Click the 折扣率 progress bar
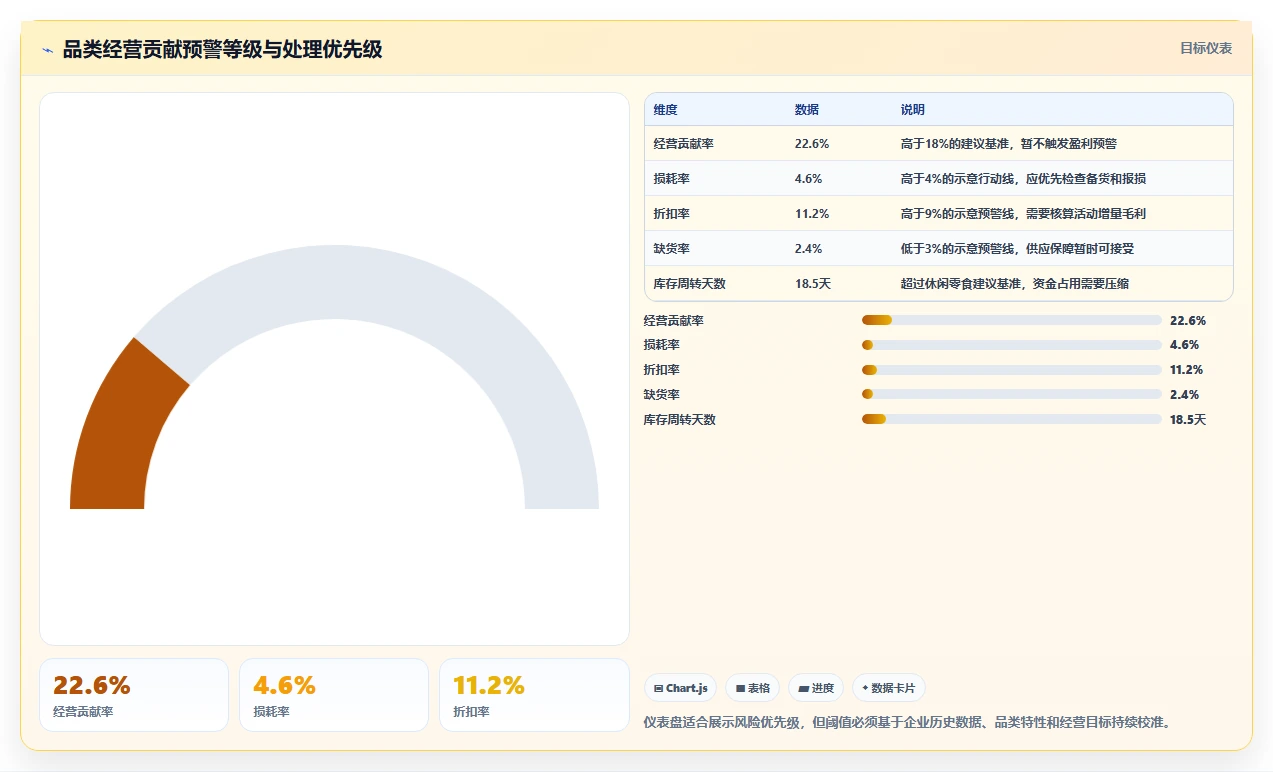Viewport: 1273px width, 772px height. coord(1012,370)
